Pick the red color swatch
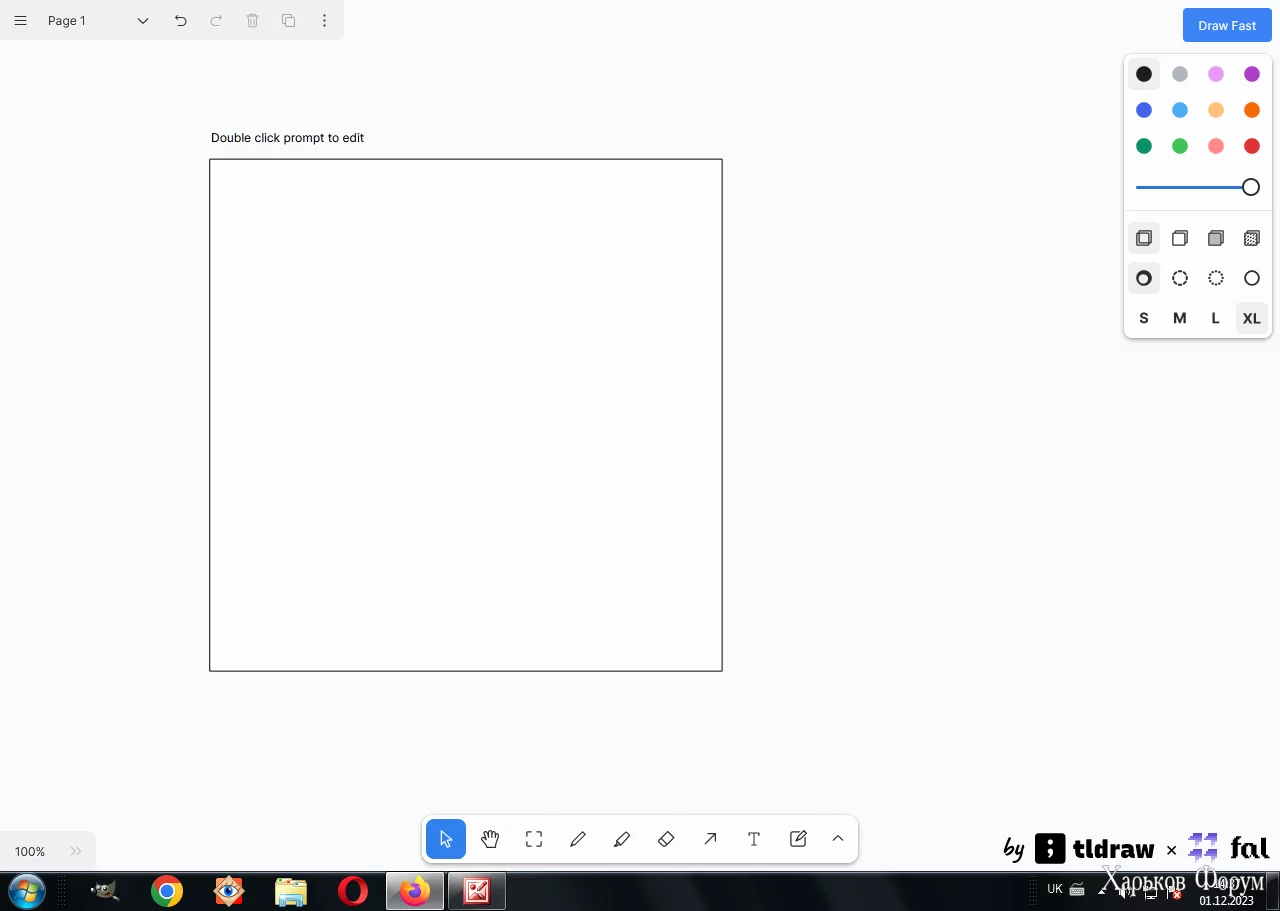1280x911 pixels. pyautogui.click(x=1251, y=146)
